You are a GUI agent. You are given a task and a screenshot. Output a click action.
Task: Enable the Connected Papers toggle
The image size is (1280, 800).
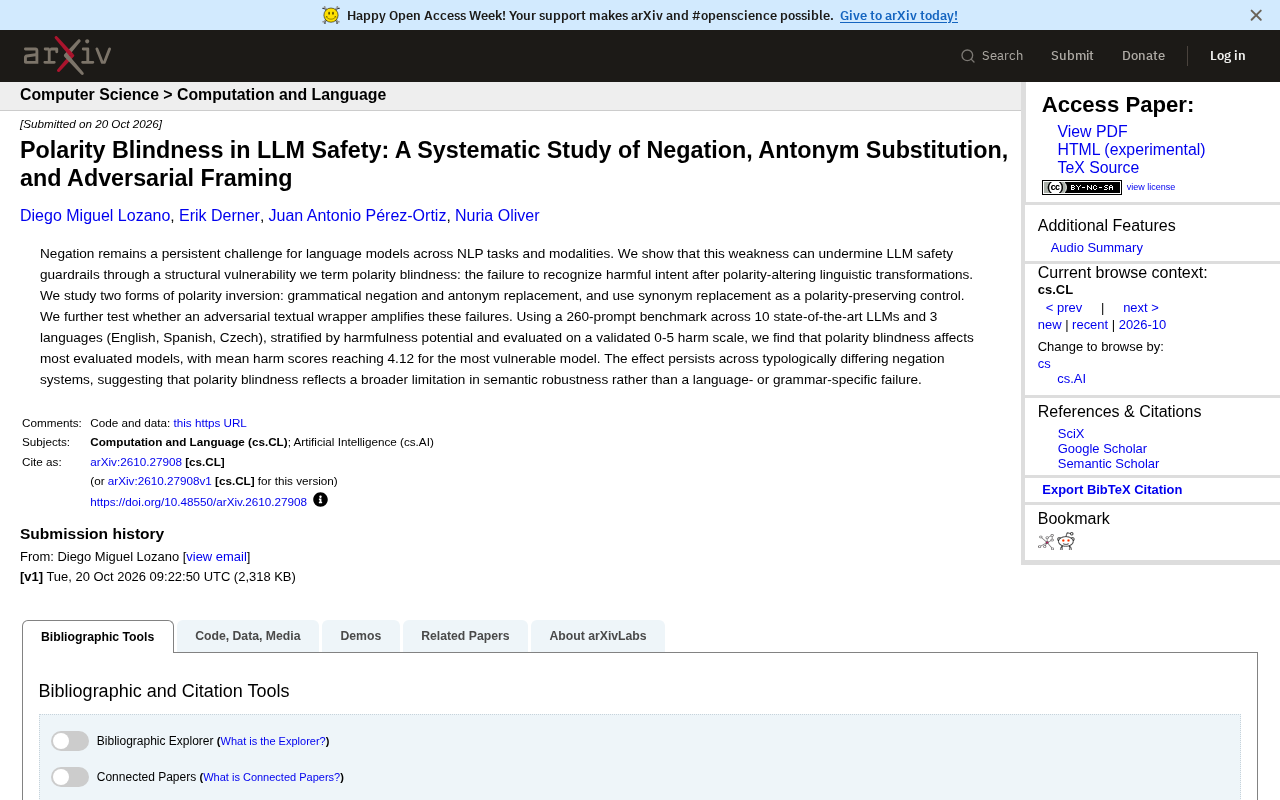tap(70, 777)
